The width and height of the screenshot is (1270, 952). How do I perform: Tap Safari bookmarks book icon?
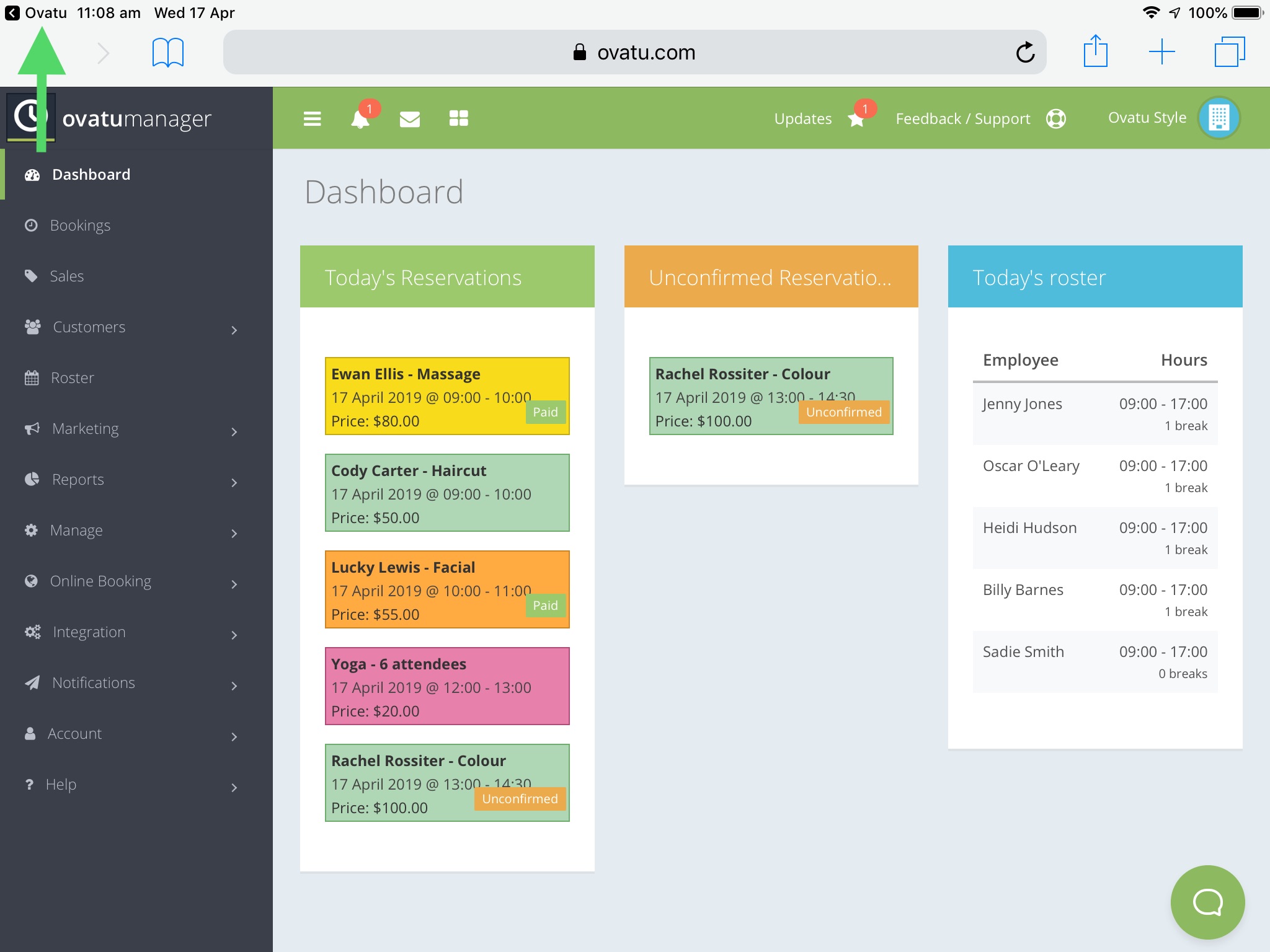167,52
